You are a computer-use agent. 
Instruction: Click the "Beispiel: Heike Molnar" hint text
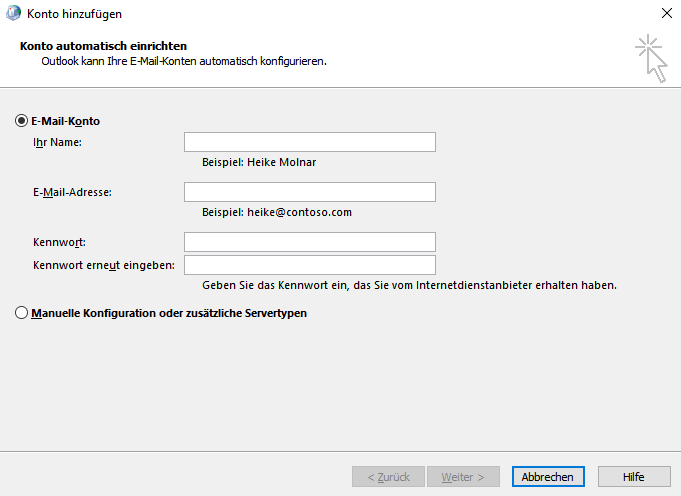259,162
